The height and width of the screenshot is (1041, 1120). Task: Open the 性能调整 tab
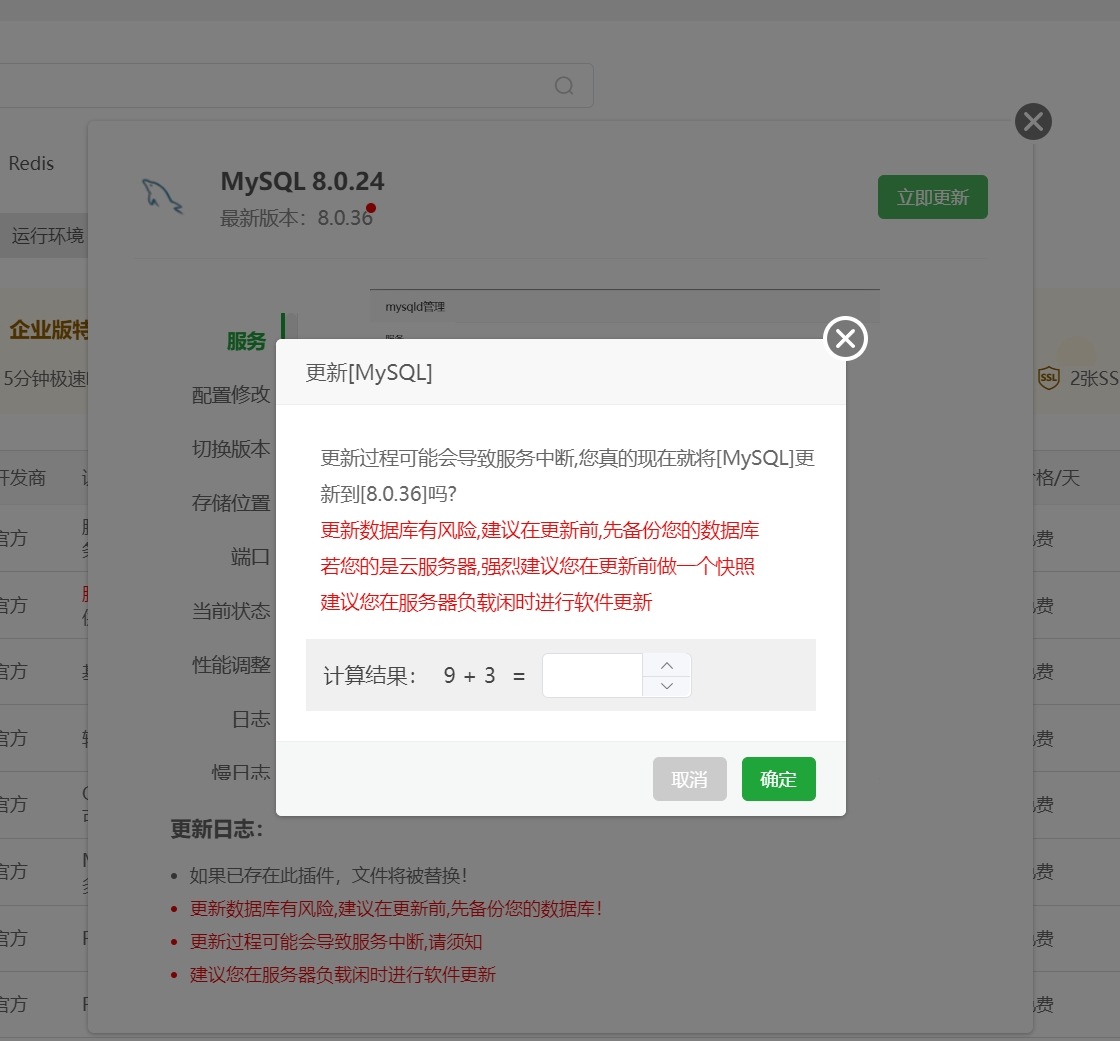(x=231, y=665)
